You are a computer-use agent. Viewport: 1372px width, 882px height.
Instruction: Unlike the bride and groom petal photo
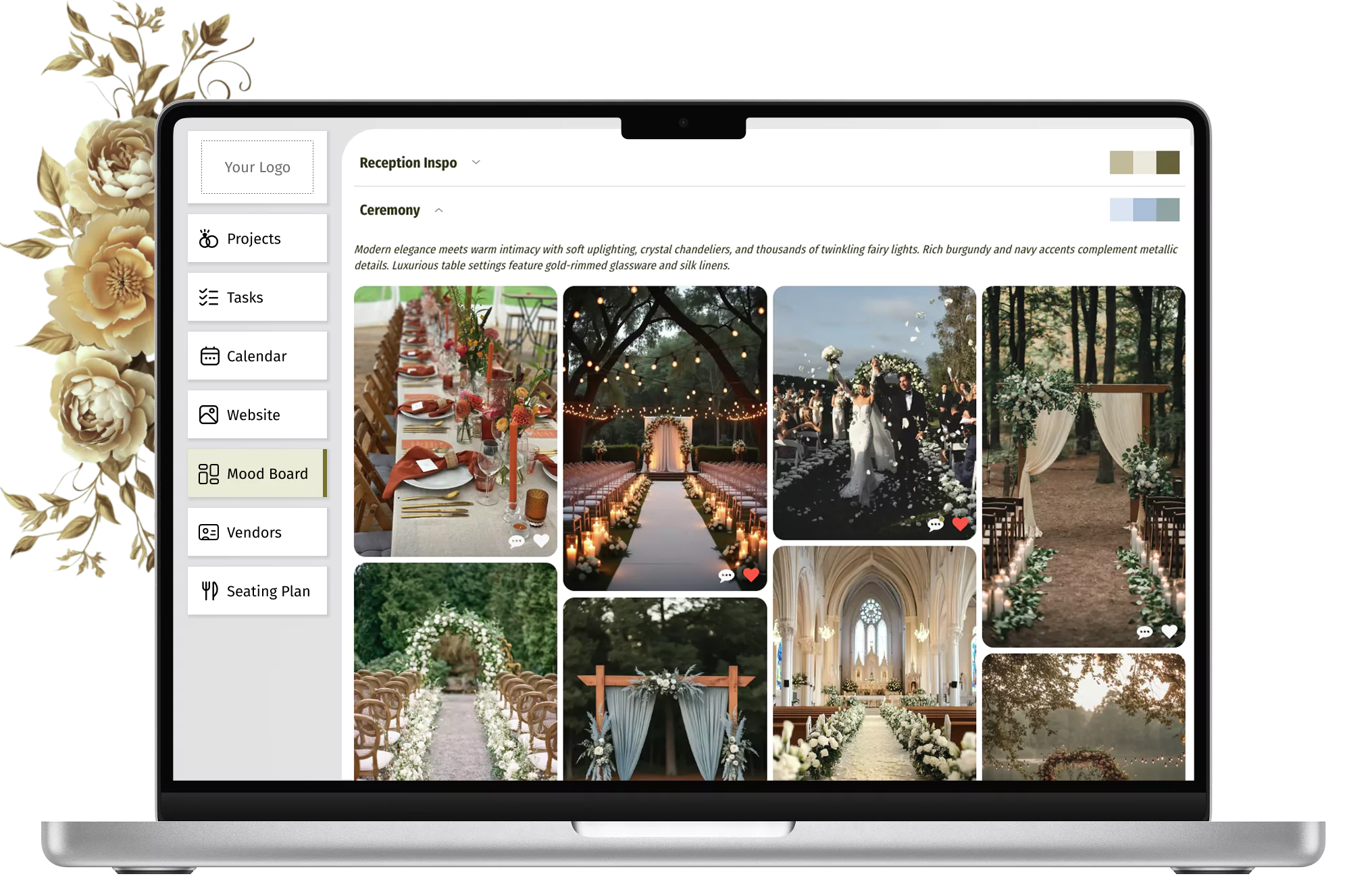pyautogui.click(x=960, y=524)
